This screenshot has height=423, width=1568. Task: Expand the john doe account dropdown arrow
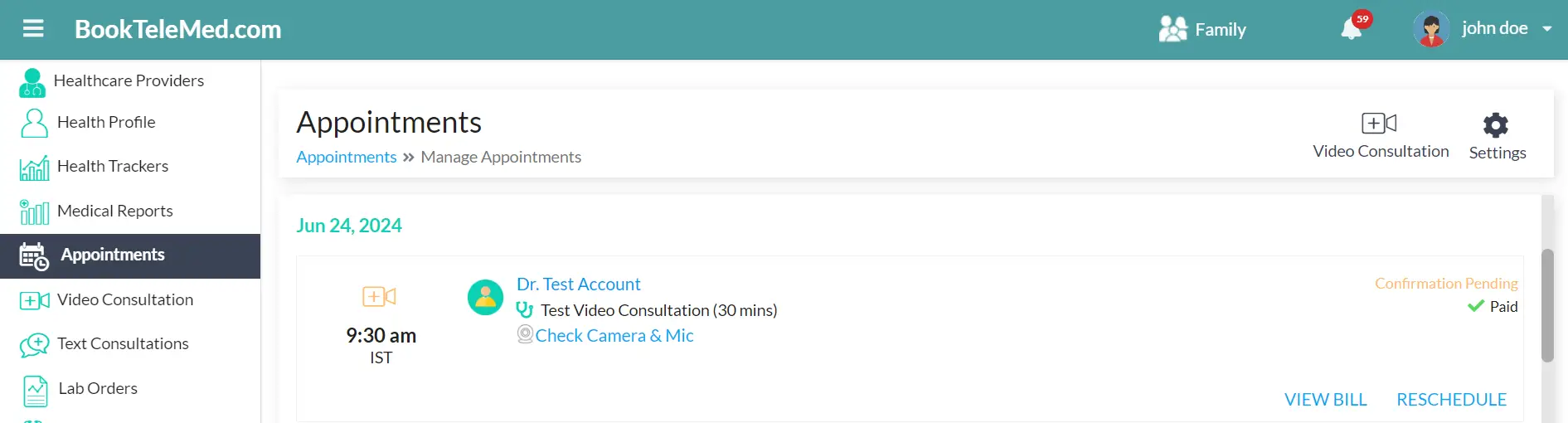pyautogui.click(x=1546, y=29)
